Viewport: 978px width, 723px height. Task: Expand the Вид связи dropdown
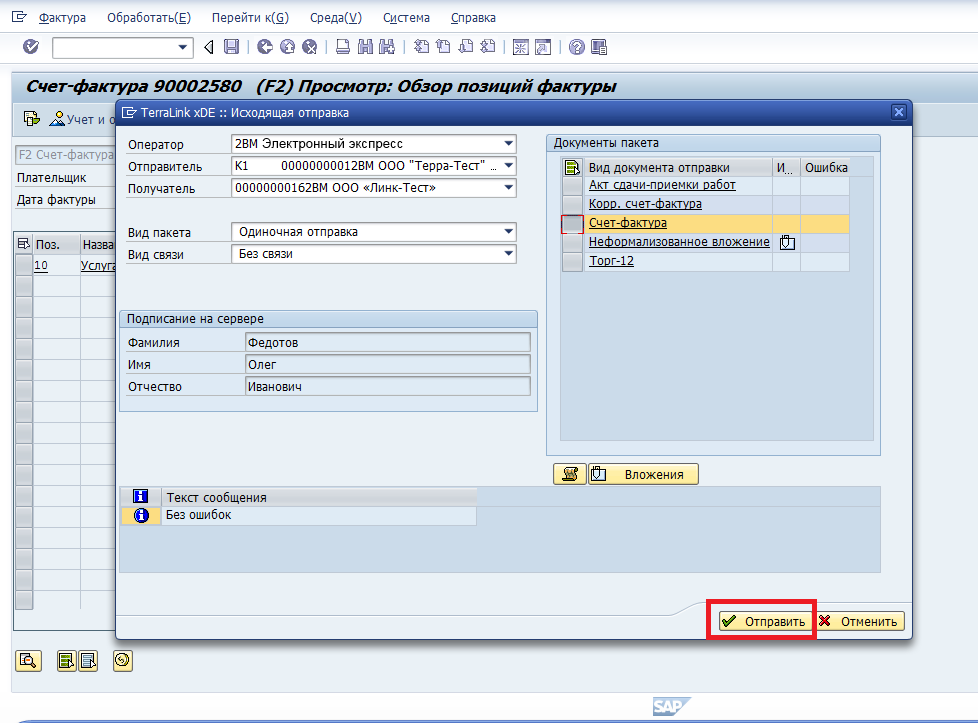click(x=509, y=254)
